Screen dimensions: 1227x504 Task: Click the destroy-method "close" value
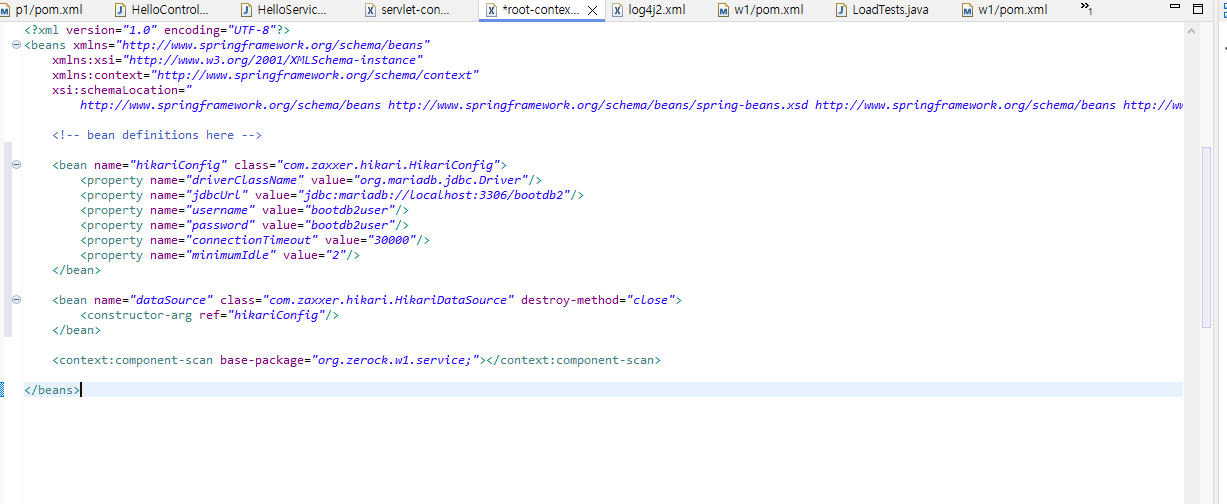(x=651, y=300)
